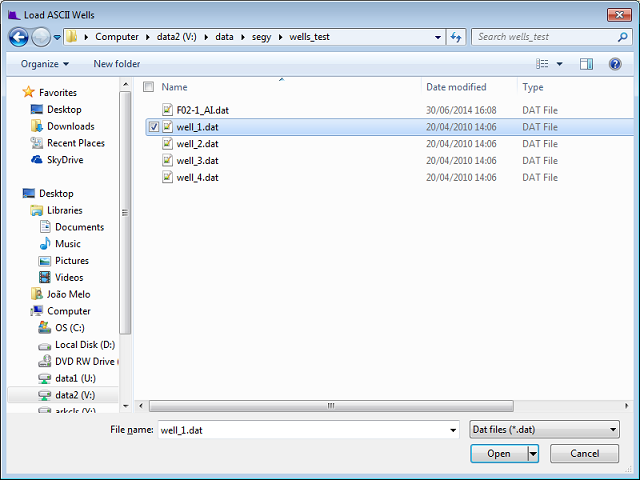Open the Help button
The width and height of the screenshot is (640, 480).
[x=615, y=64]
